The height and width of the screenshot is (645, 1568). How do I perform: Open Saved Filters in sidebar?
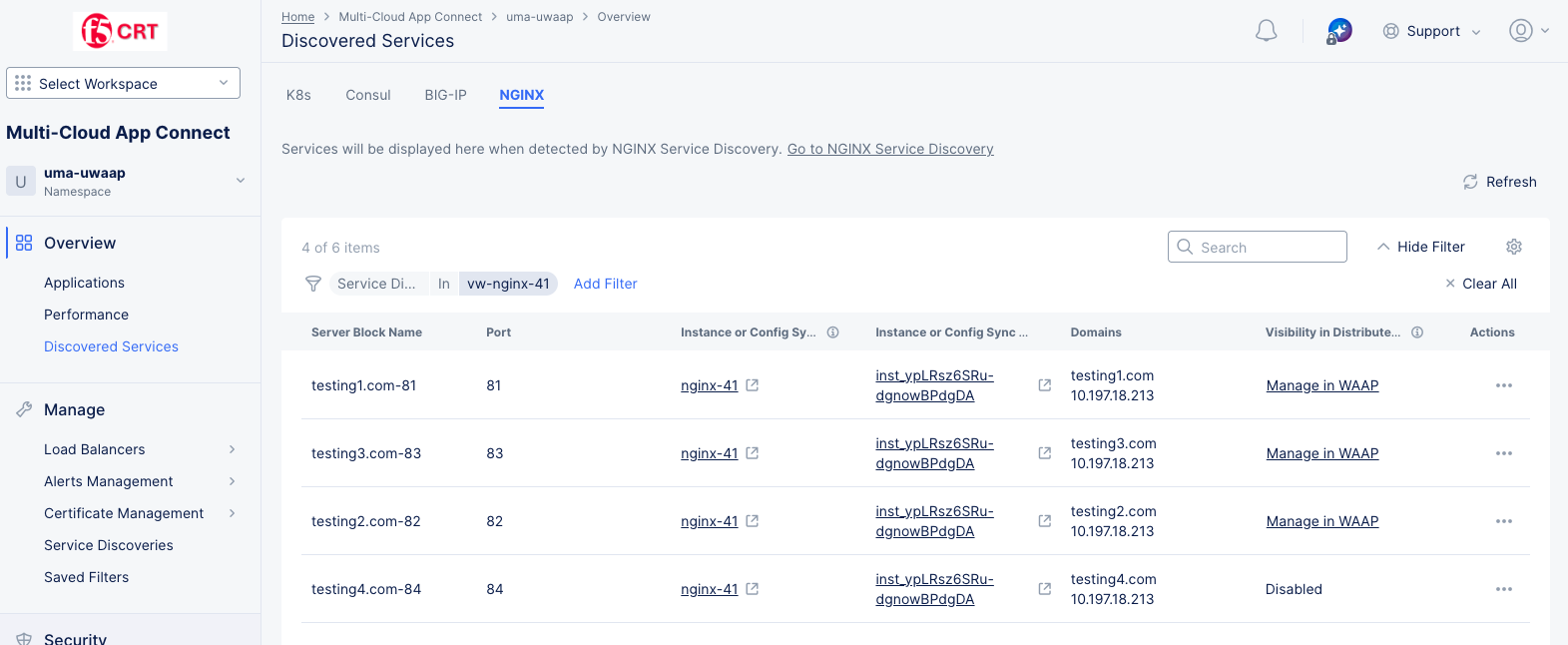(86, 577)
